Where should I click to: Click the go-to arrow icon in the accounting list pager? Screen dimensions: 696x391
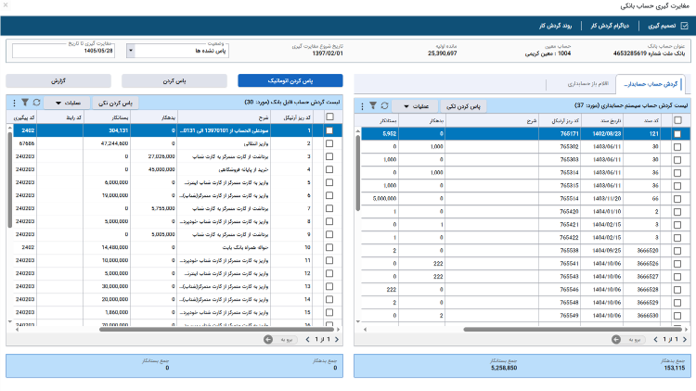pos(616,340)
